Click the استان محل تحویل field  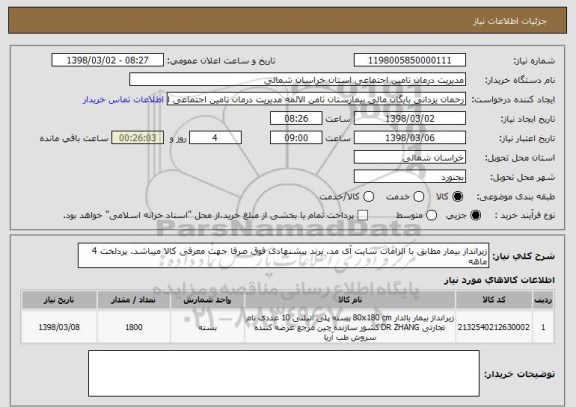tap(410, 158)
